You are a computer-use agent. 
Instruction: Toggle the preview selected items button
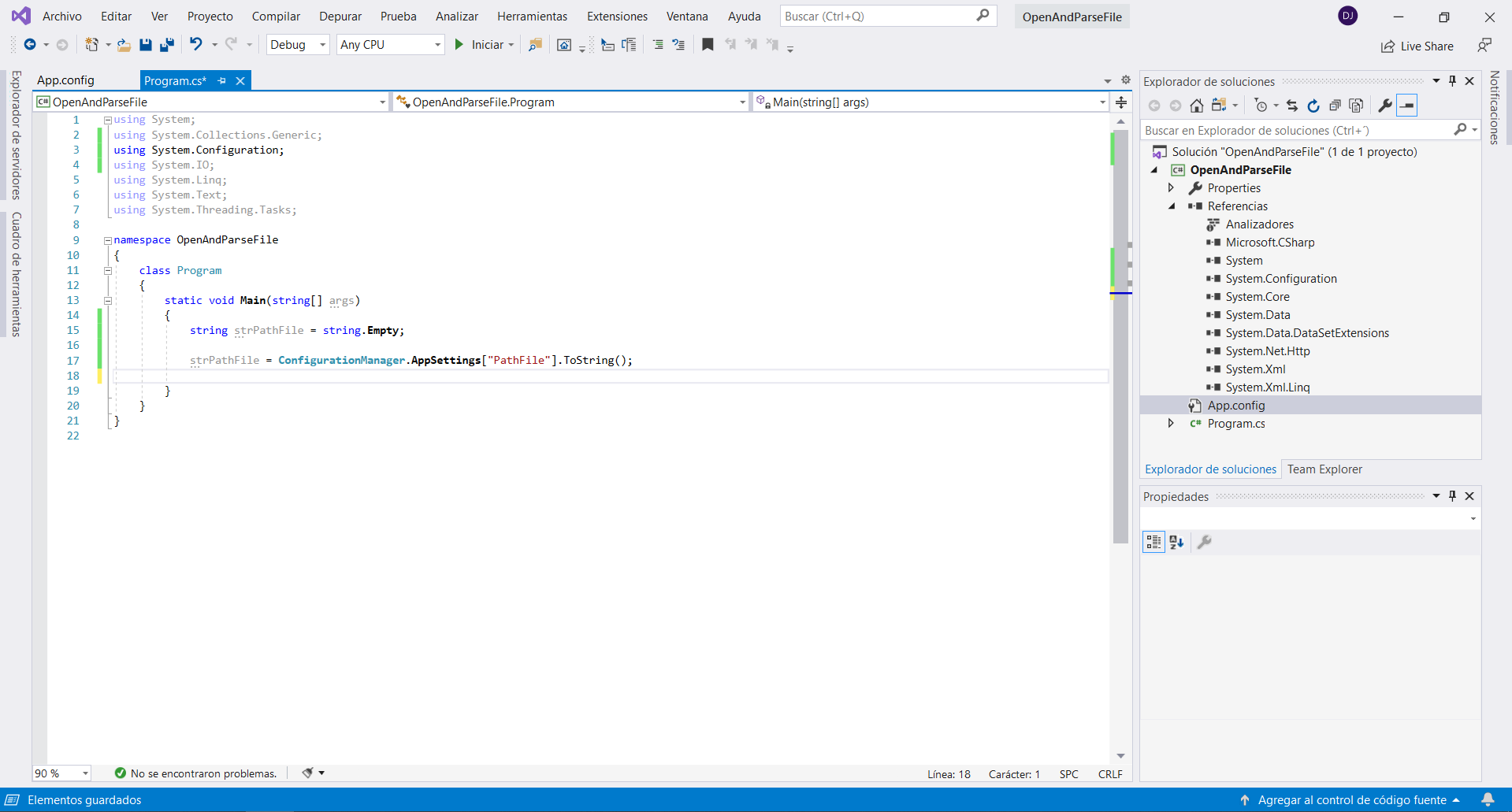pos(1406,106)
